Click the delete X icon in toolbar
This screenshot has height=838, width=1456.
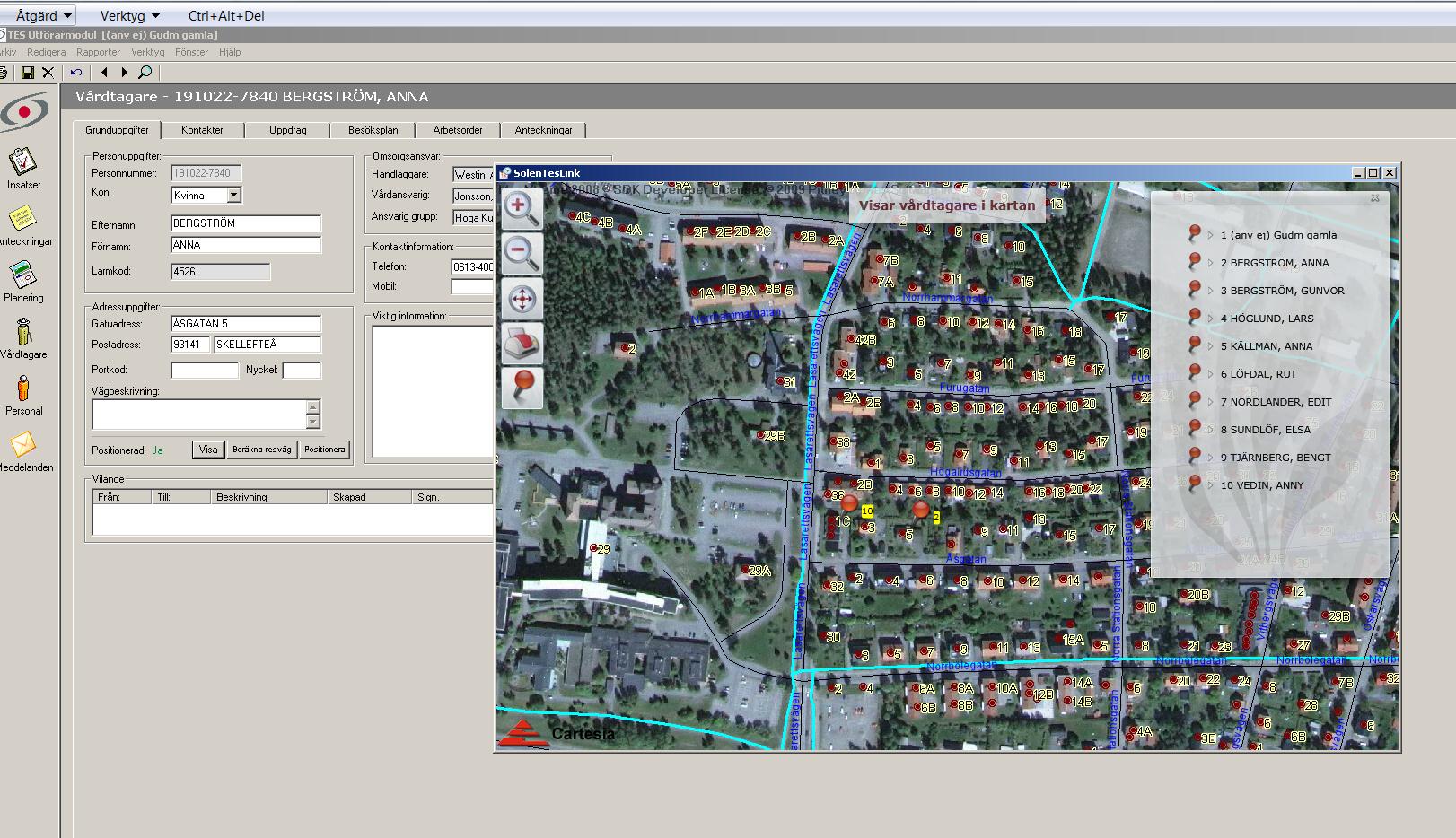point(48,73)
